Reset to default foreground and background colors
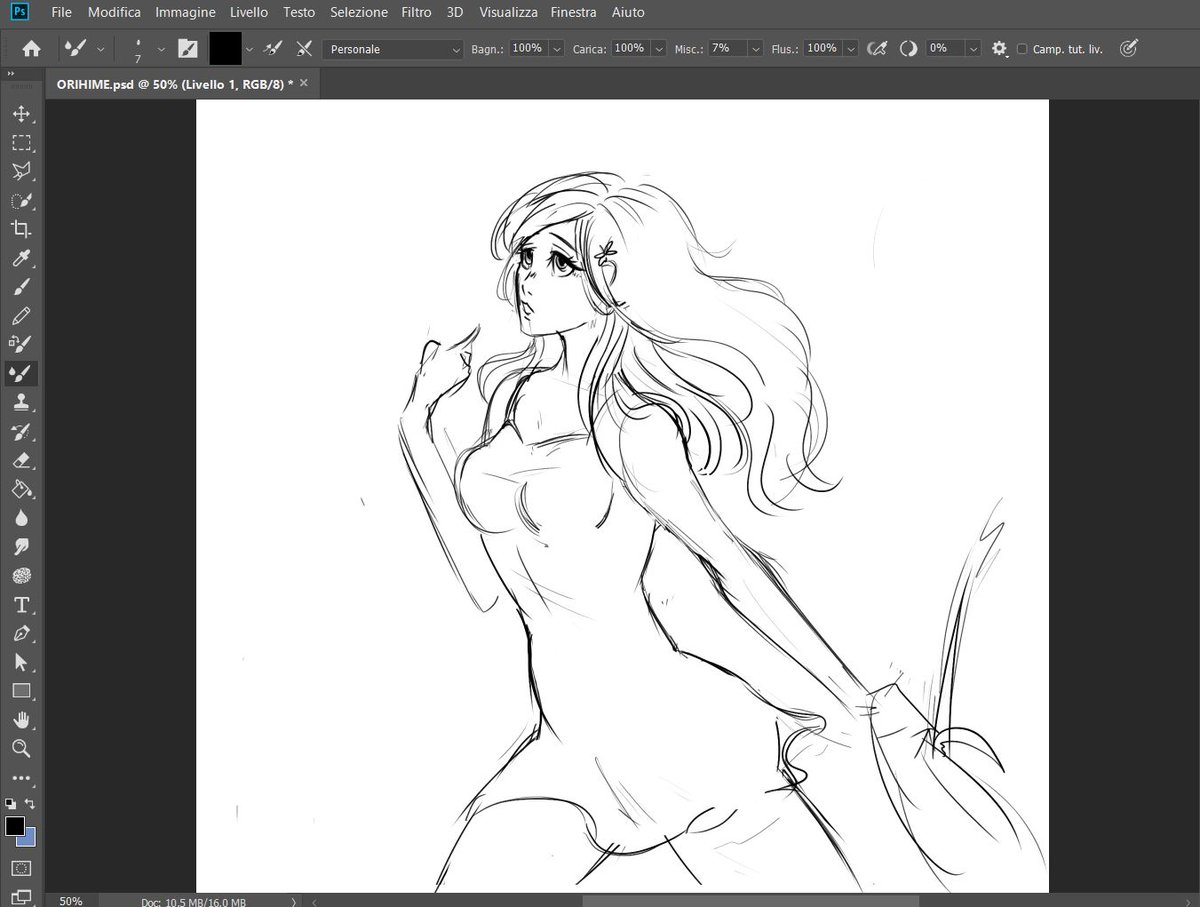The height and width of the screenshot is (907, 1200). (11, 803)
